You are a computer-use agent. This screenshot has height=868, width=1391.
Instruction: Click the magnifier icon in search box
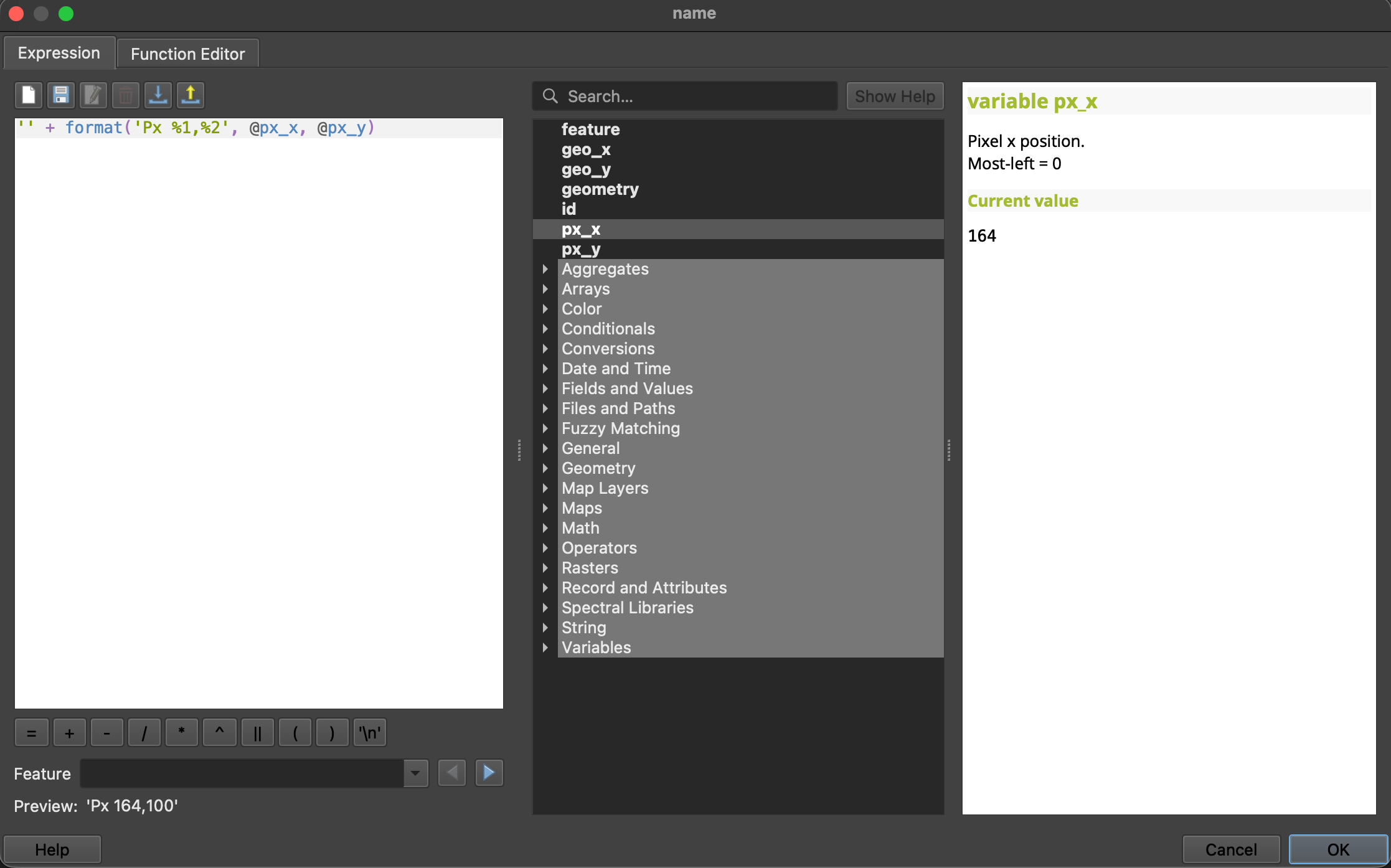pyautogui.click(x=550, y=96)
